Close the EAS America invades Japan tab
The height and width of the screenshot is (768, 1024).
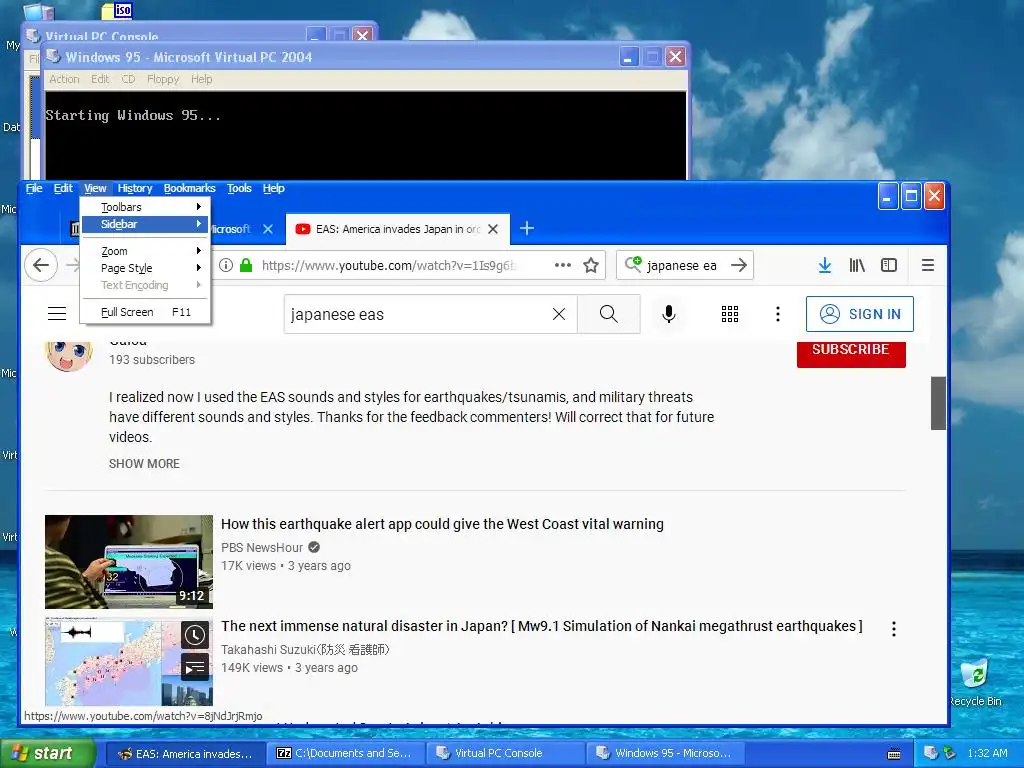[x=493, y=229]
